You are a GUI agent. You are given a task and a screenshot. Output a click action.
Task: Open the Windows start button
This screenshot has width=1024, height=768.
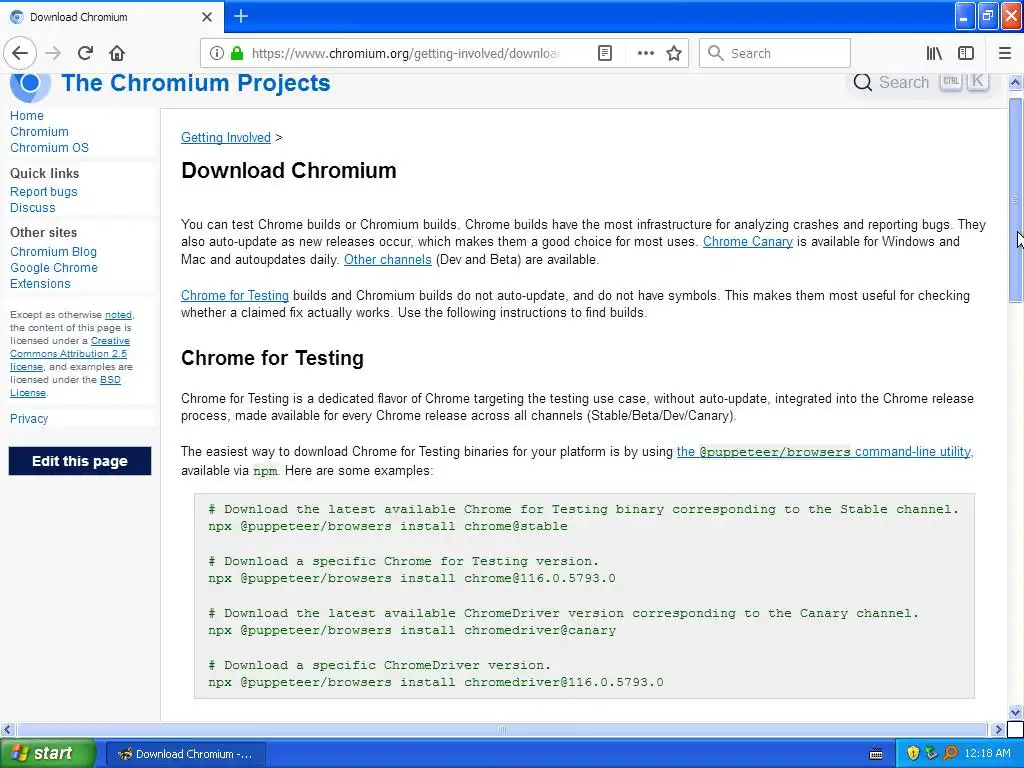(x=47, y=754)
